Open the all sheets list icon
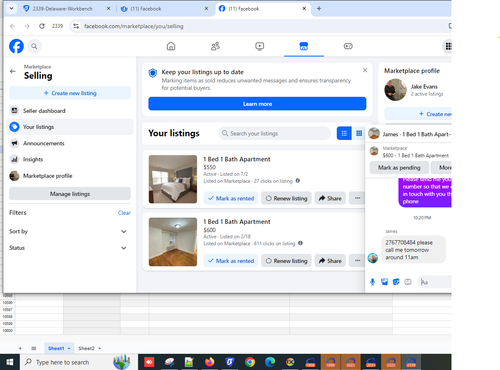 pyautogui.click(x=34, y=348)
